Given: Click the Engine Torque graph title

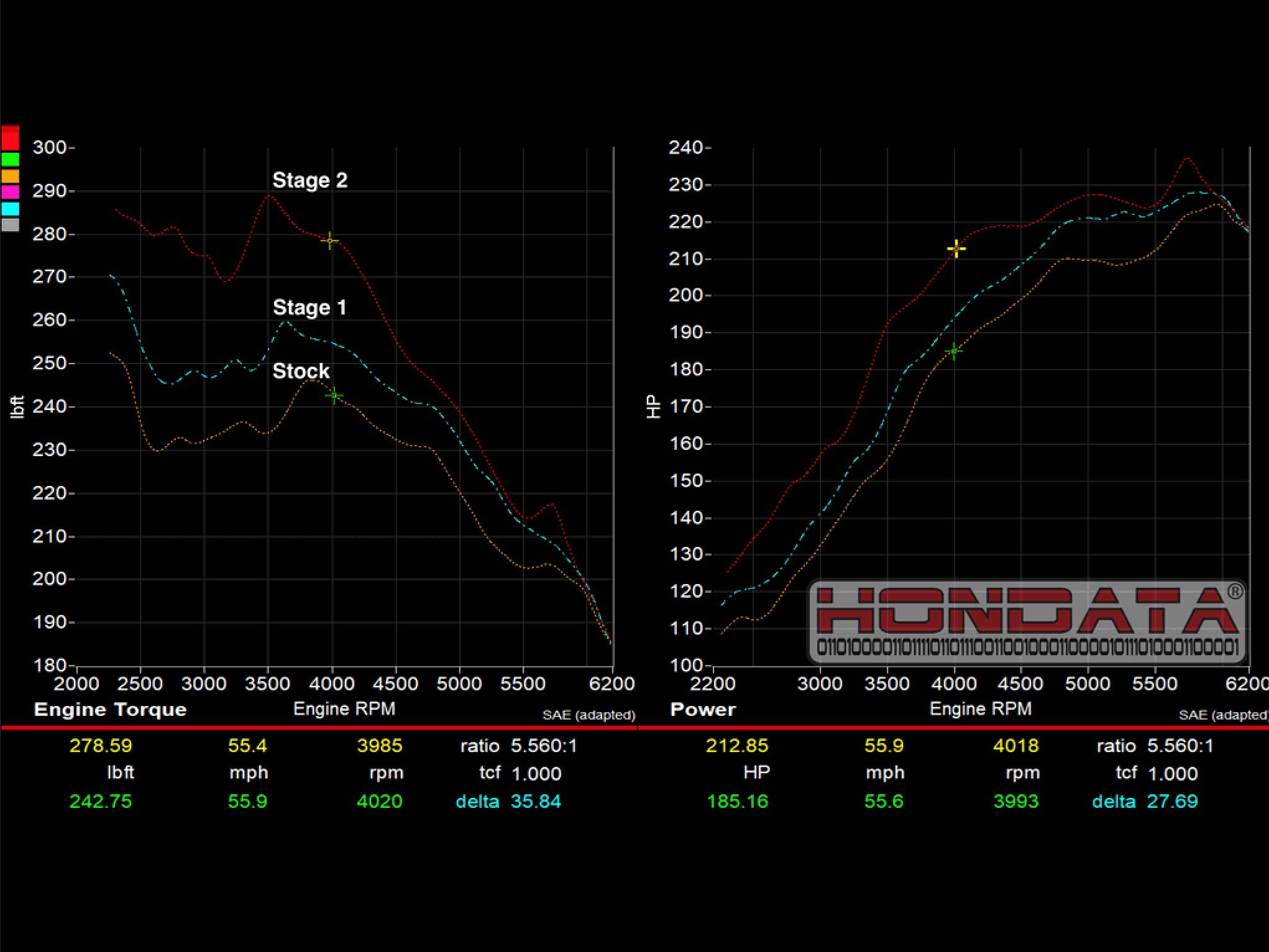Looking at the screenshot, I should [x=110, y=710].
